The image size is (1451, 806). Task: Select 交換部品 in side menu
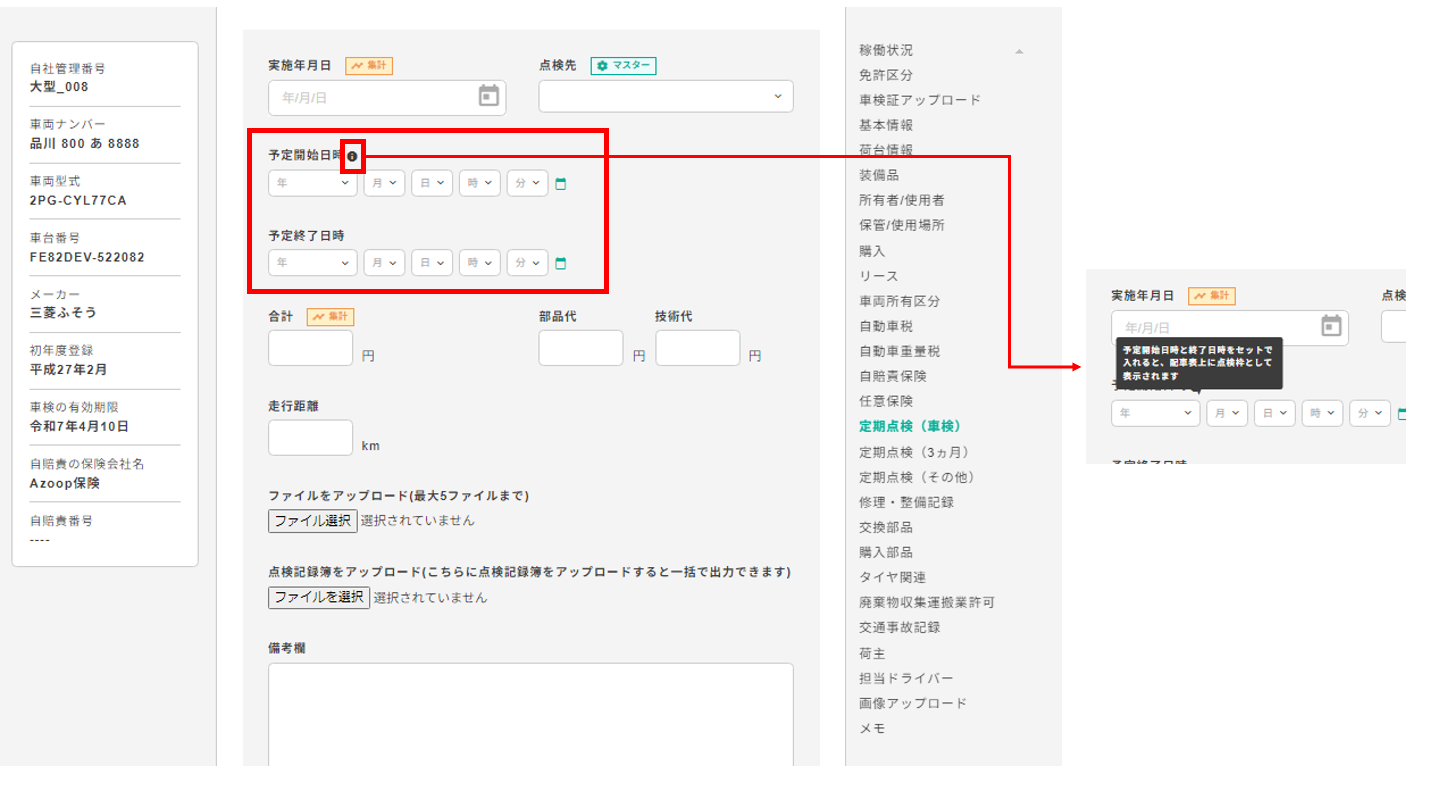pos(886,527)
